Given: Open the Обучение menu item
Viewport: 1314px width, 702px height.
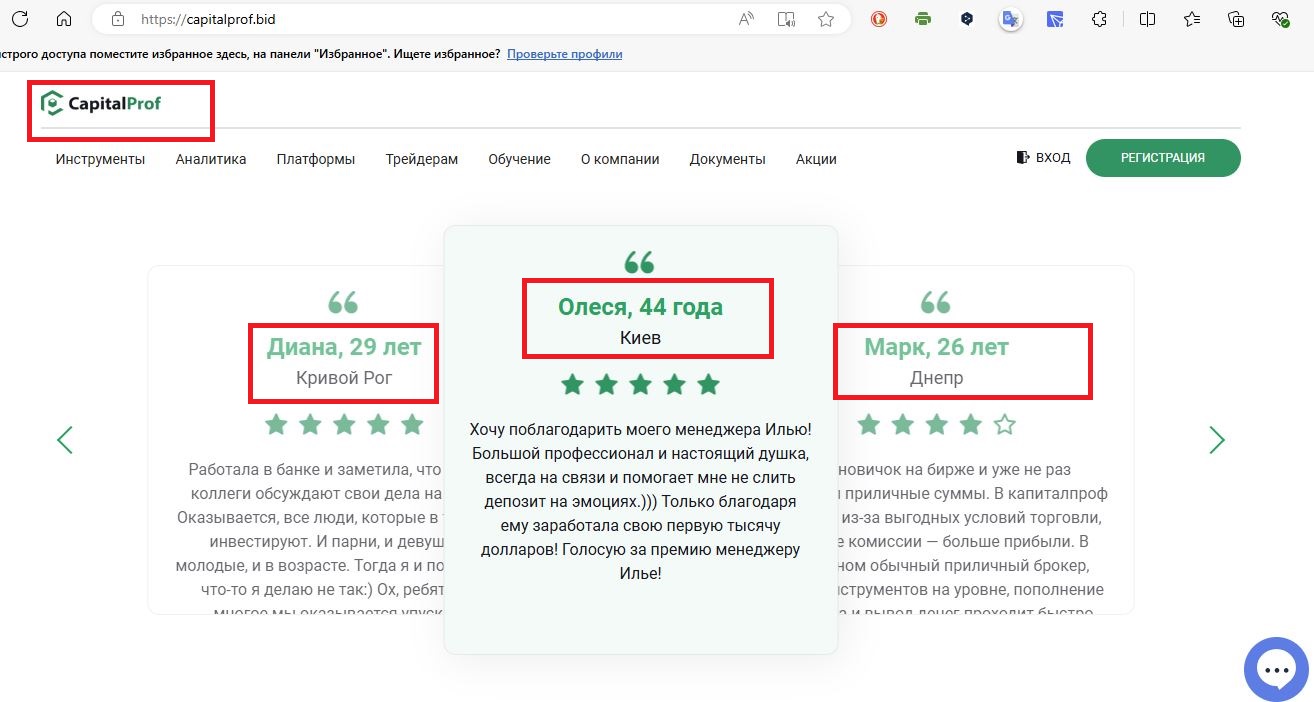Looking at the screenshot, I should 519,159.
